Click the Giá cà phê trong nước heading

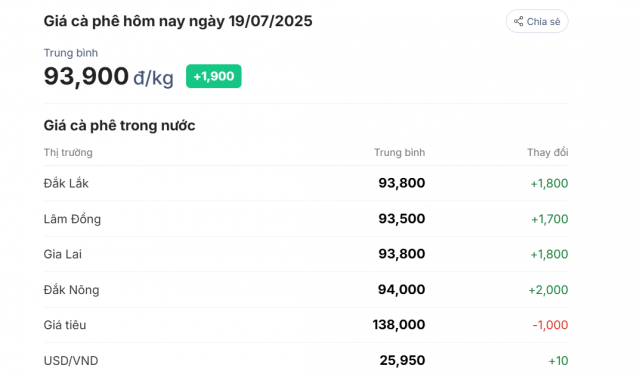point(120,125)
